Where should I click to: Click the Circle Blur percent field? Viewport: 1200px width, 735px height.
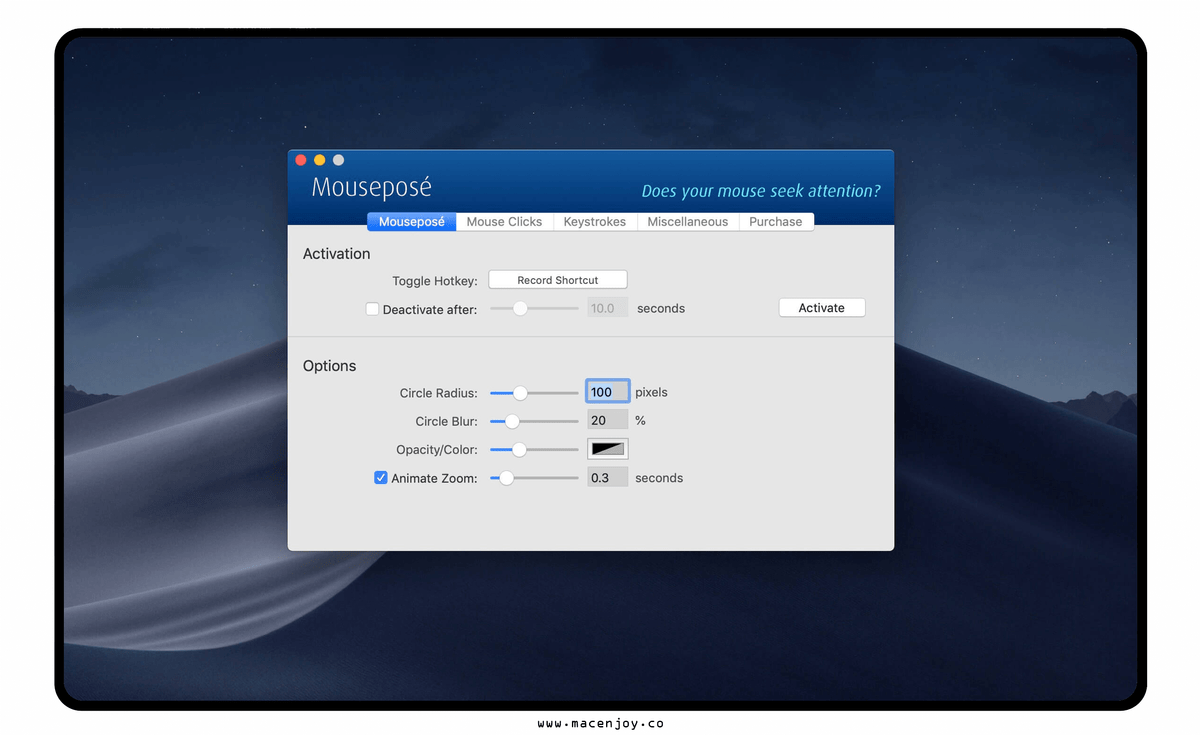click(x=608, y=420)
